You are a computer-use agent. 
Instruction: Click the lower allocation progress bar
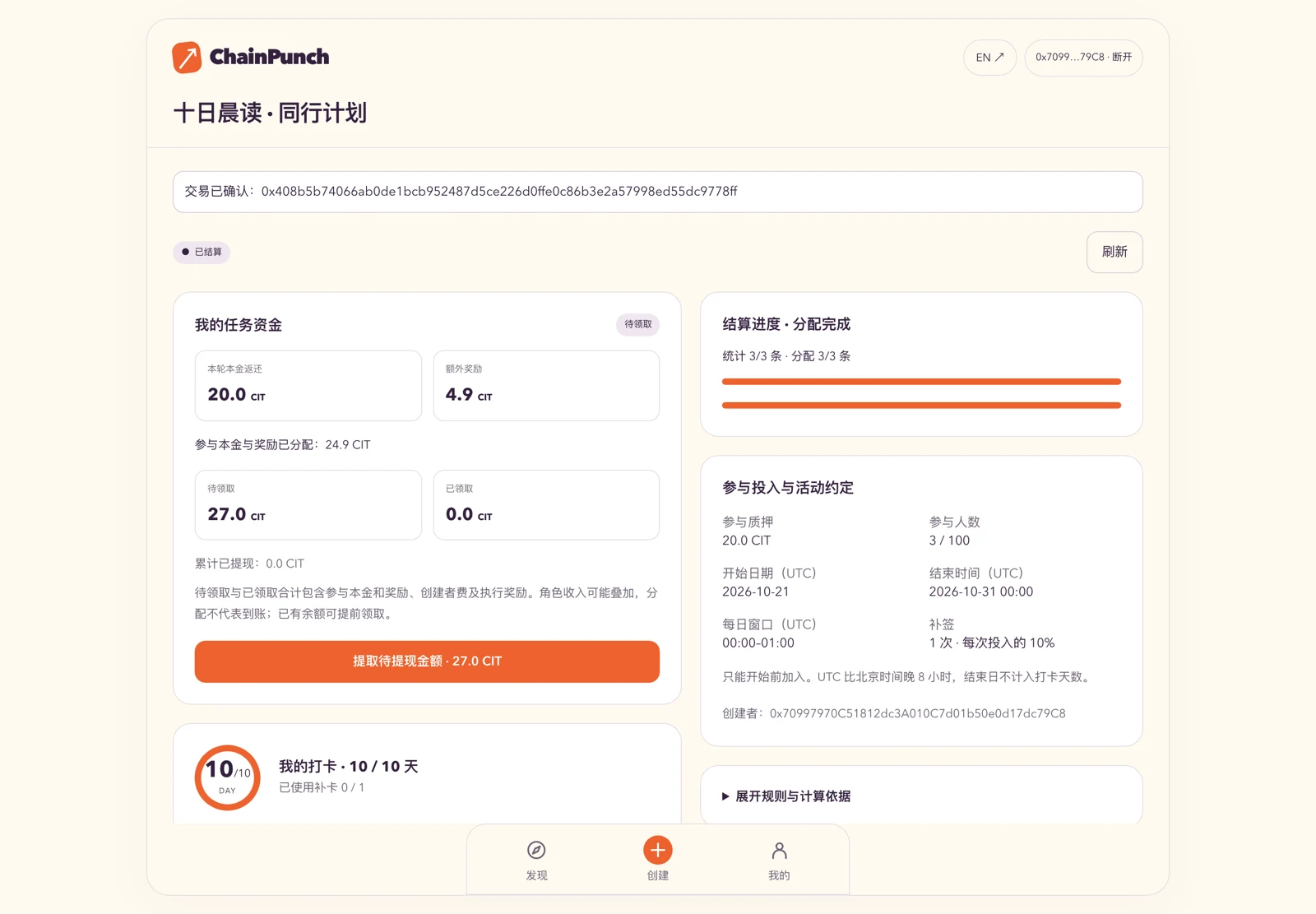click(x=921, y=406)
